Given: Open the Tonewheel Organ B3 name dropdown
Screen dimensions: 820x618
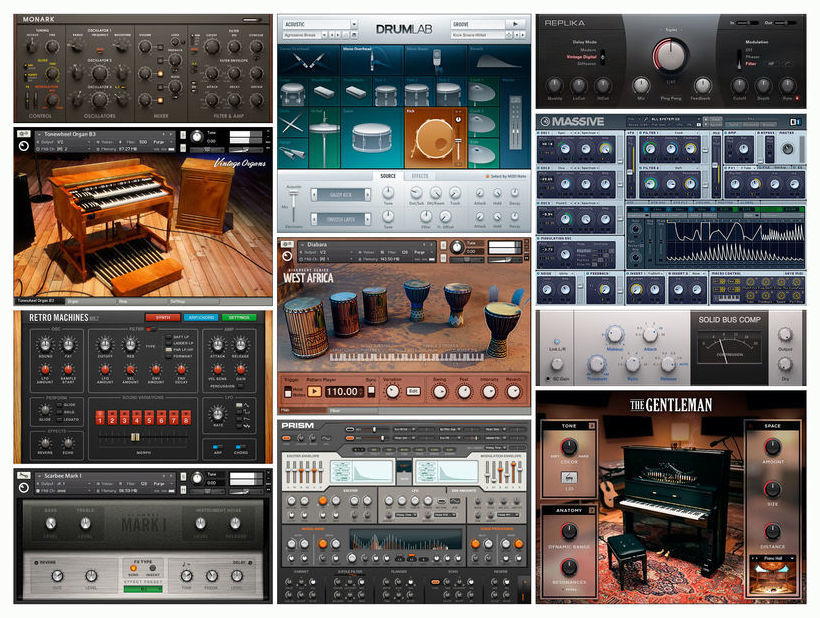Looking at the screenshot, I should pos(105,134).
